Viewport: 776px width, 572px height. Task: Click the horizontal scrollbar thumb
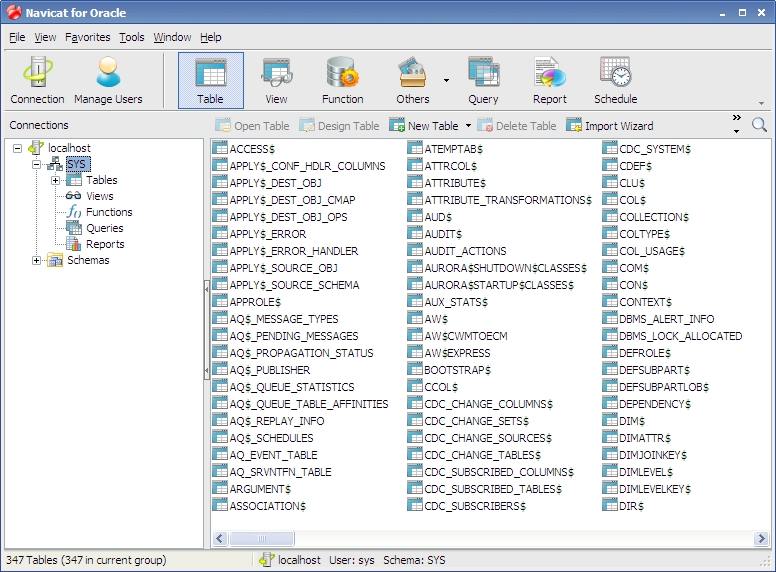click(x=262, y=538)
